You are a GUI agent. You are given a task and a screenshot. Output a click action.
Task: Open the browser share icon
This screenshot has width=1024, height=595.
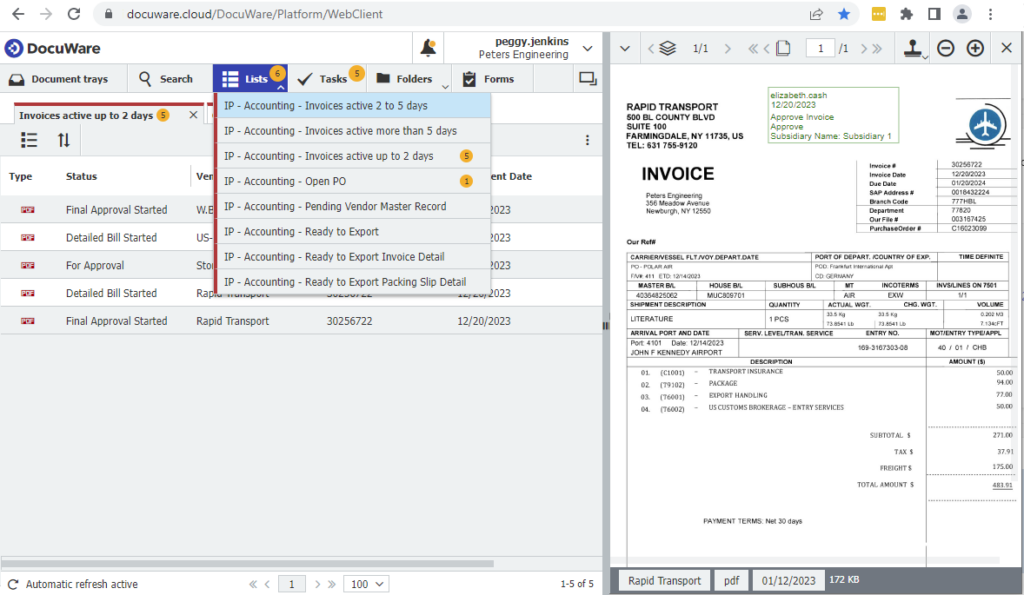click(816, 14)
